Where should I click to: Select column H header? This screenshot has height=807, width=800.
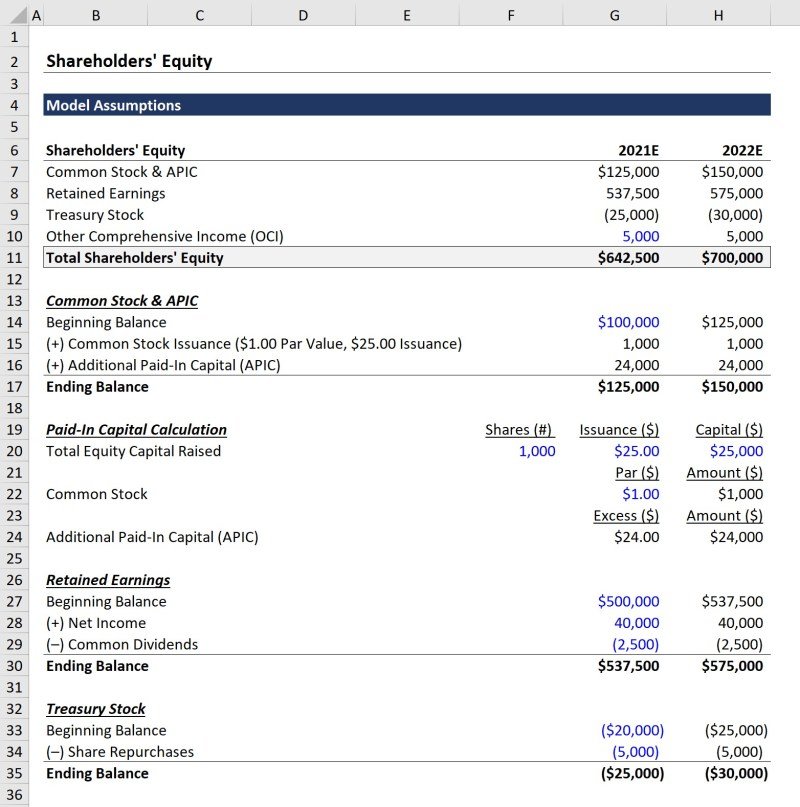pos(718,16)
